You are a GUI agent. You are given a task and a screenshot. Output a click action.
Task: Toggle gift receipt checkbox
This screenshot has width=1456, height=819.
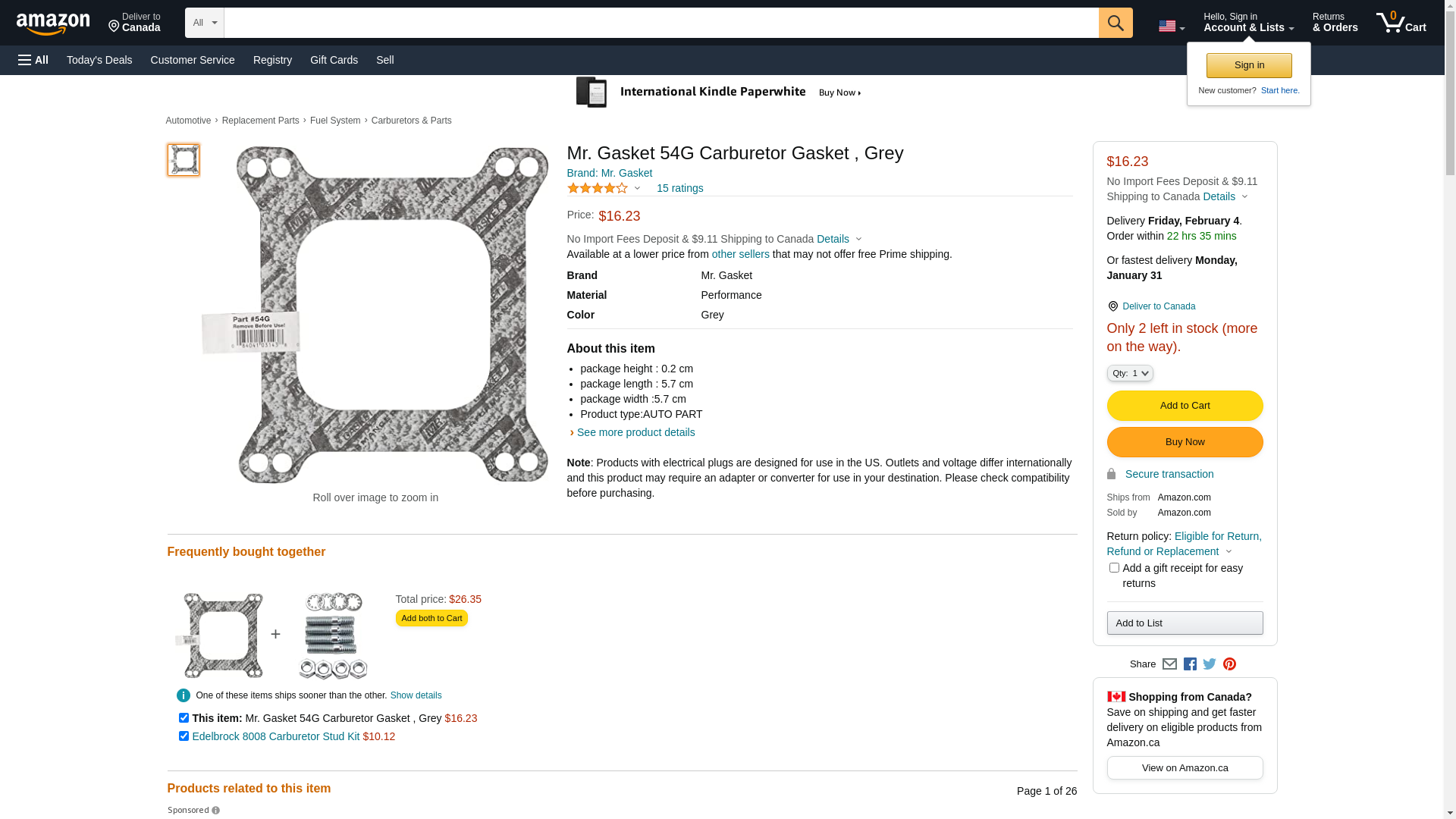pos(1114,568)
